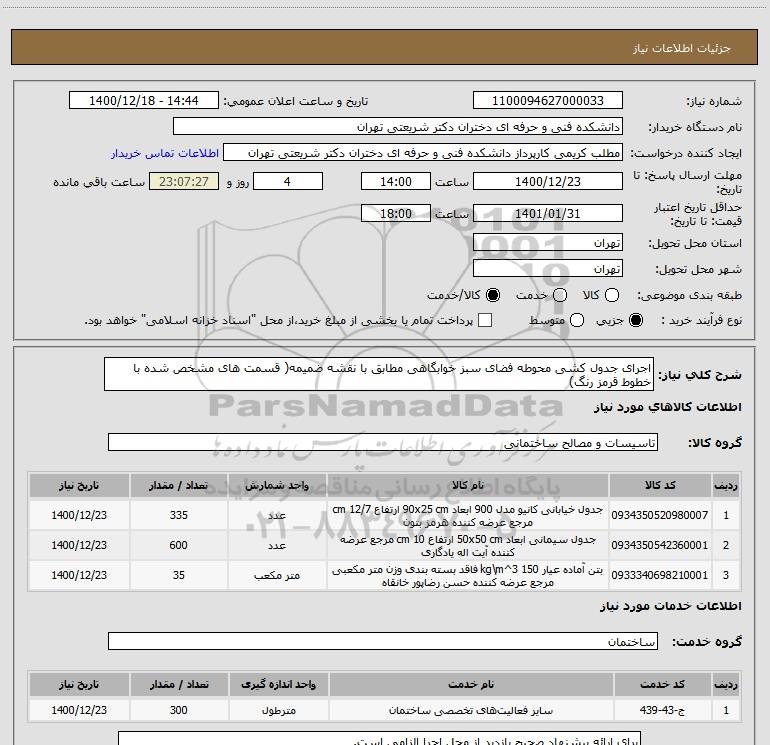Choose the جزیی purchase type
This screenshot has height=745, width=770.
tap(636, 320)
